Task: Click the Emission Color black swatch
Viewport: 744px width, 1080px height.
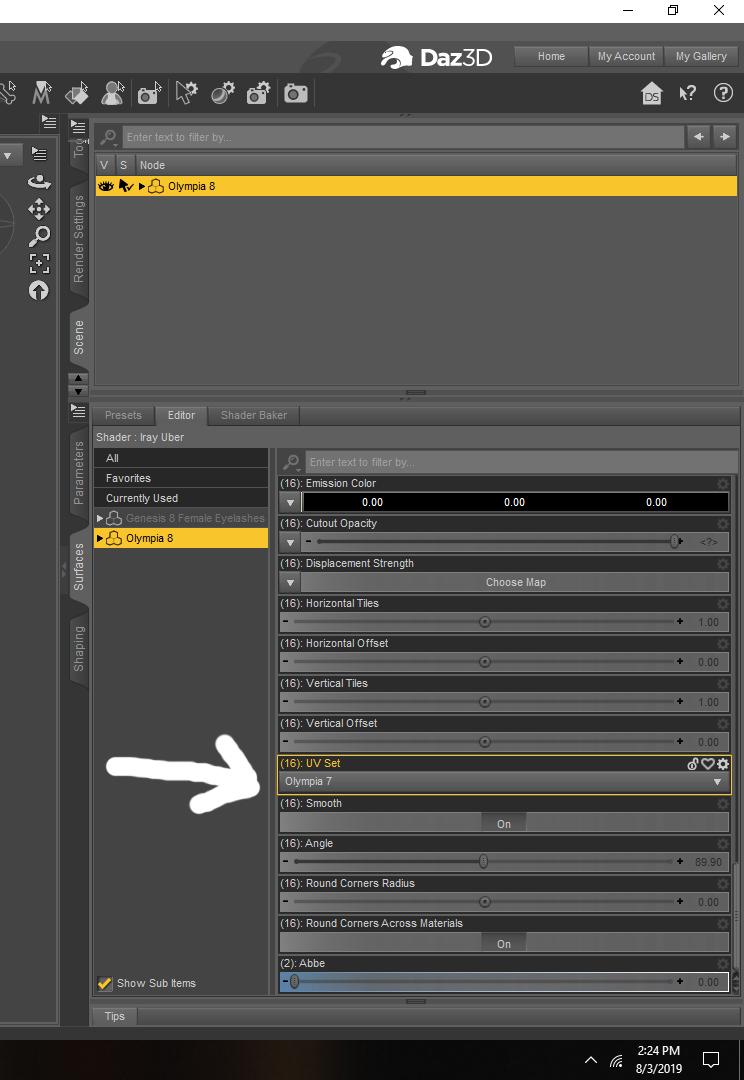Action: coord(515,502)
